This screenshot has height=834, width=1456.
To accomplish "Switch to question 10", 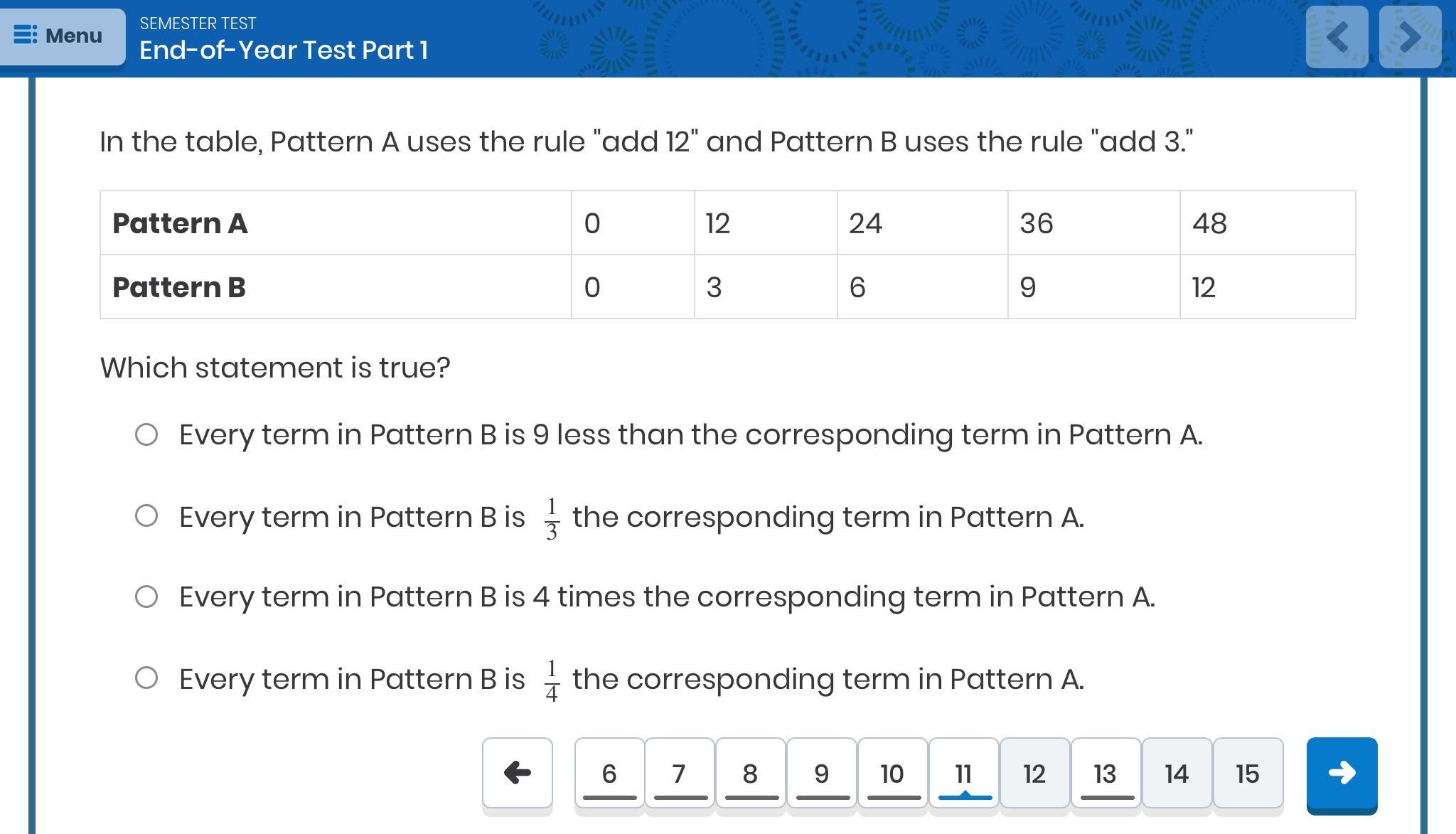I will tap(893, 774).
